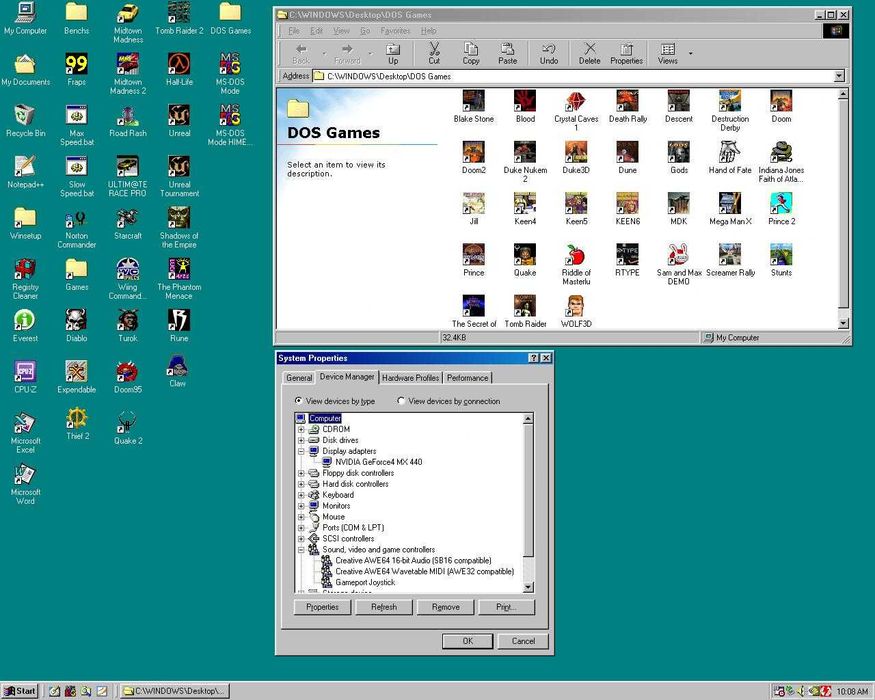Viewport: 875px width, 700px height.
Task: Click OK in System Properties
Action: pyautogui.click(x=468, y=641)
